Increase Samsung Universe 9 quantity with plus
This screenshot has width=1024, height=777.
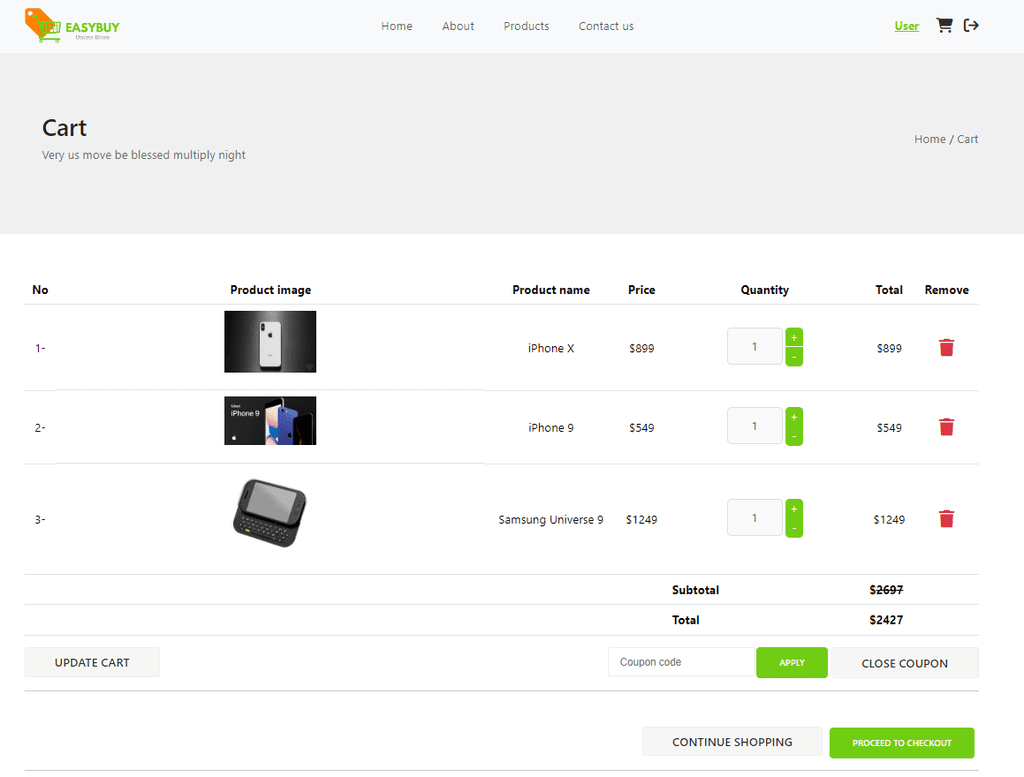click(794, 509)
